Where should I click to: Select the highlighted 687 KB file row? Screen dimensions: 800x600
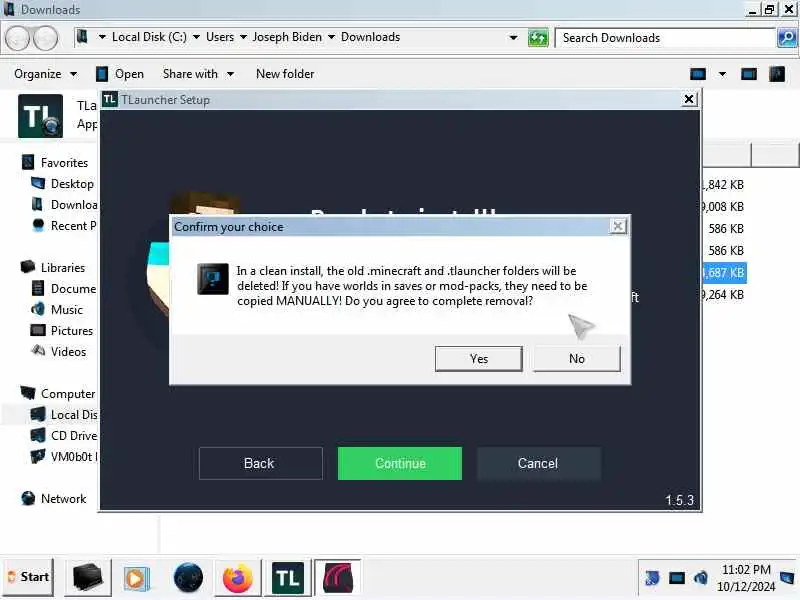pos(724,273)
